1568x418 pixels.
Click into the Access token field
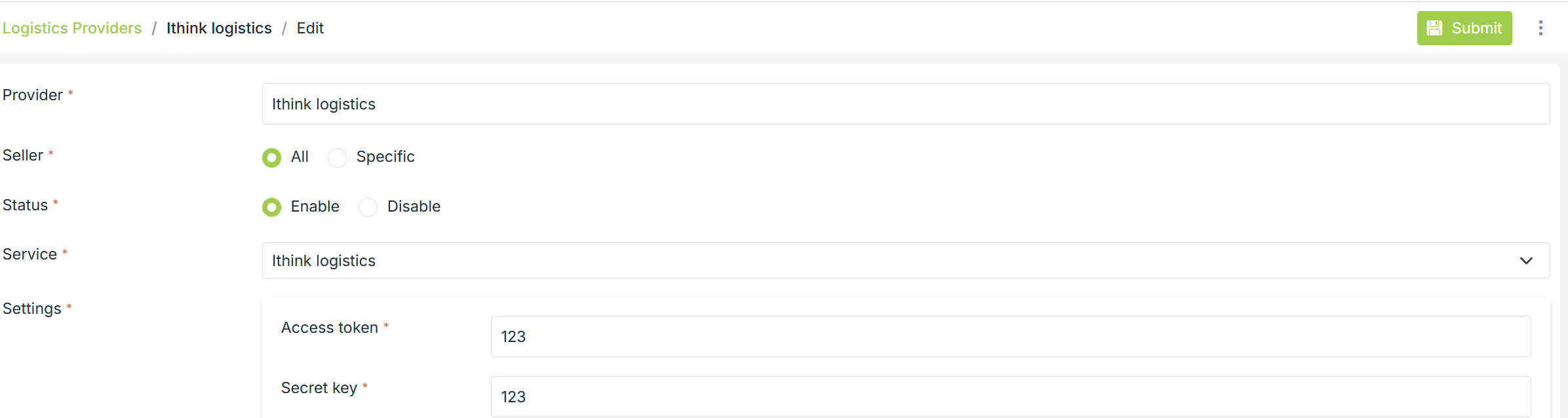[1010, 337]
